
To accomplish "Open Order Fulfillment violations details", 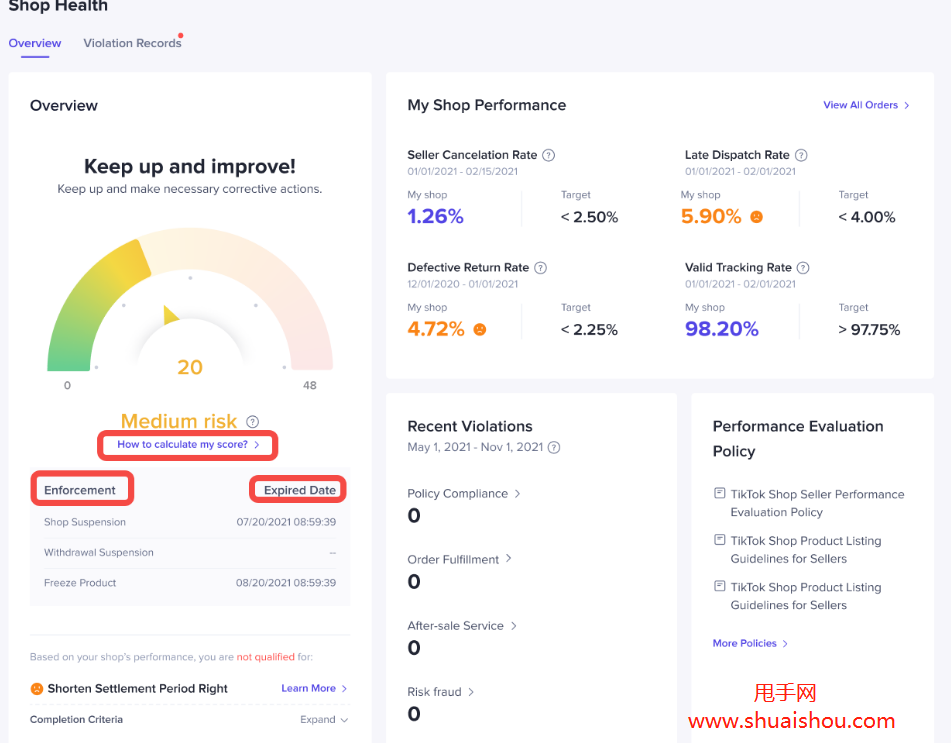I will point(459,560).
